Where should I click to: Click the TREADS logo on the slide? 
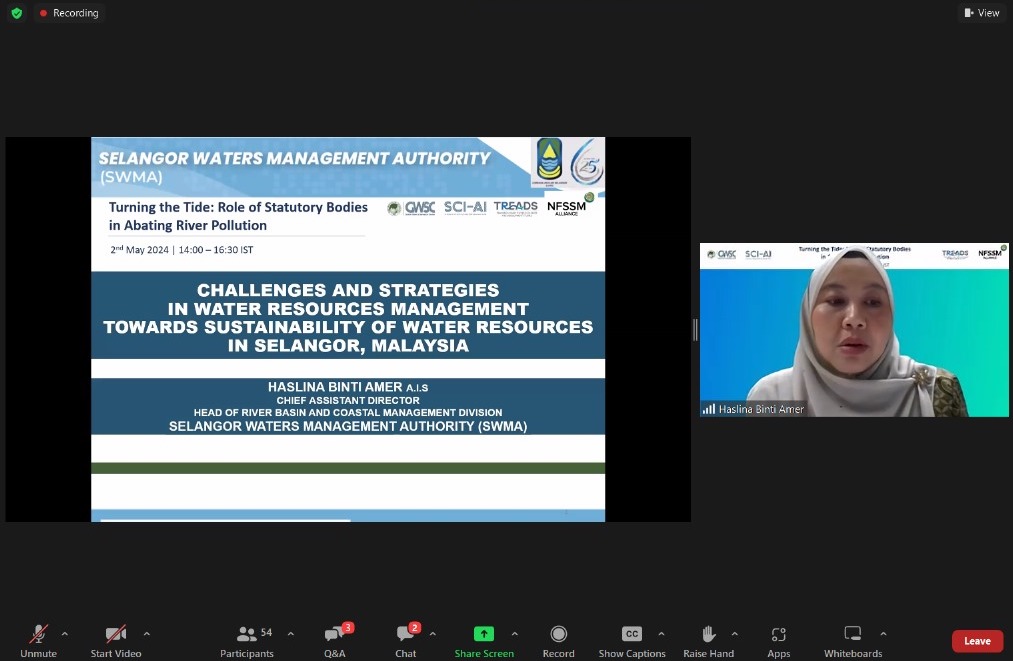click(516, 208)
